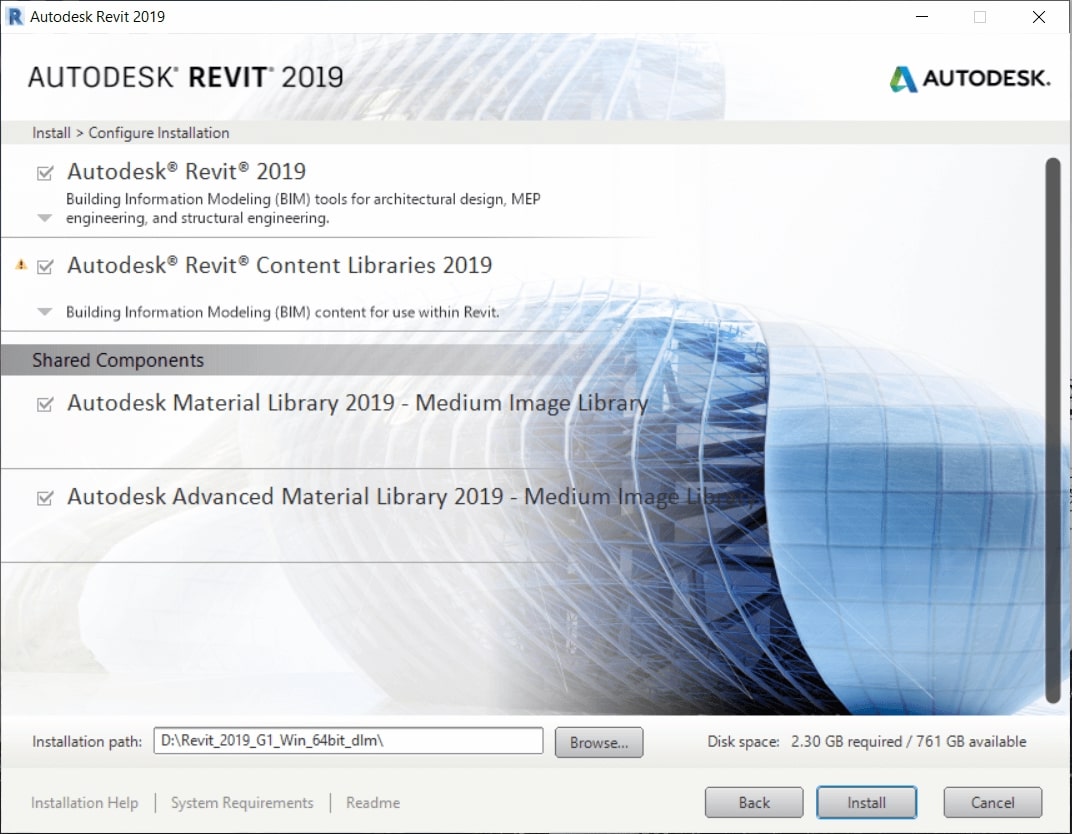Click the vertical scrollbar of component list
Image resolution: width=1072 pixels, height=834 pixels.
1052,430
